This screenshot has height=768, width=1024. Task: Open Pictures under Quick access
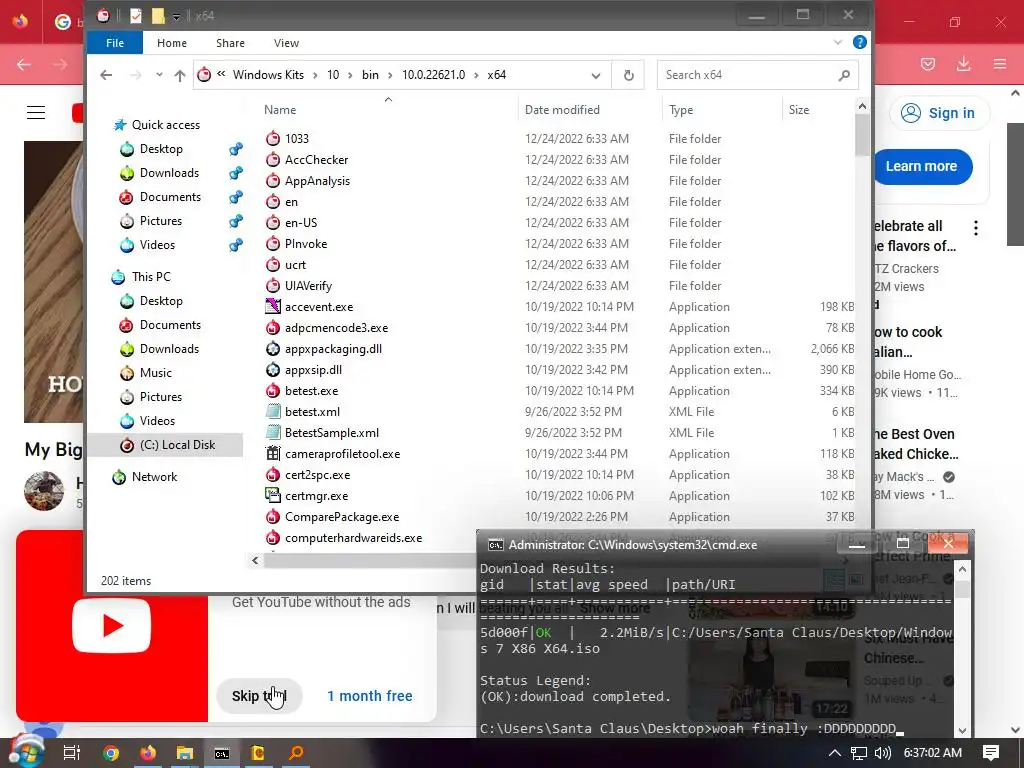161,221
